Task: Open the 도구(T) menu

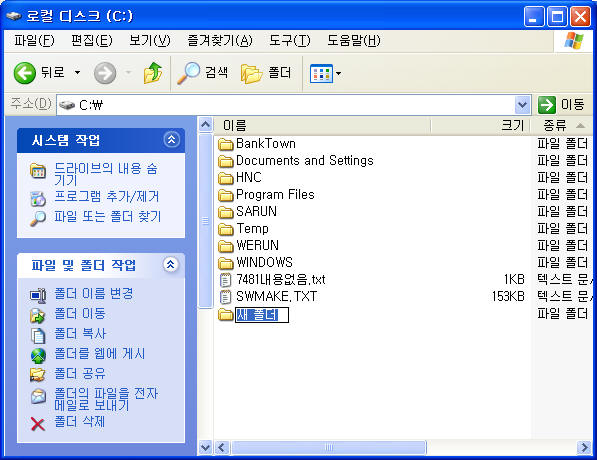Action: coord(290,40)
